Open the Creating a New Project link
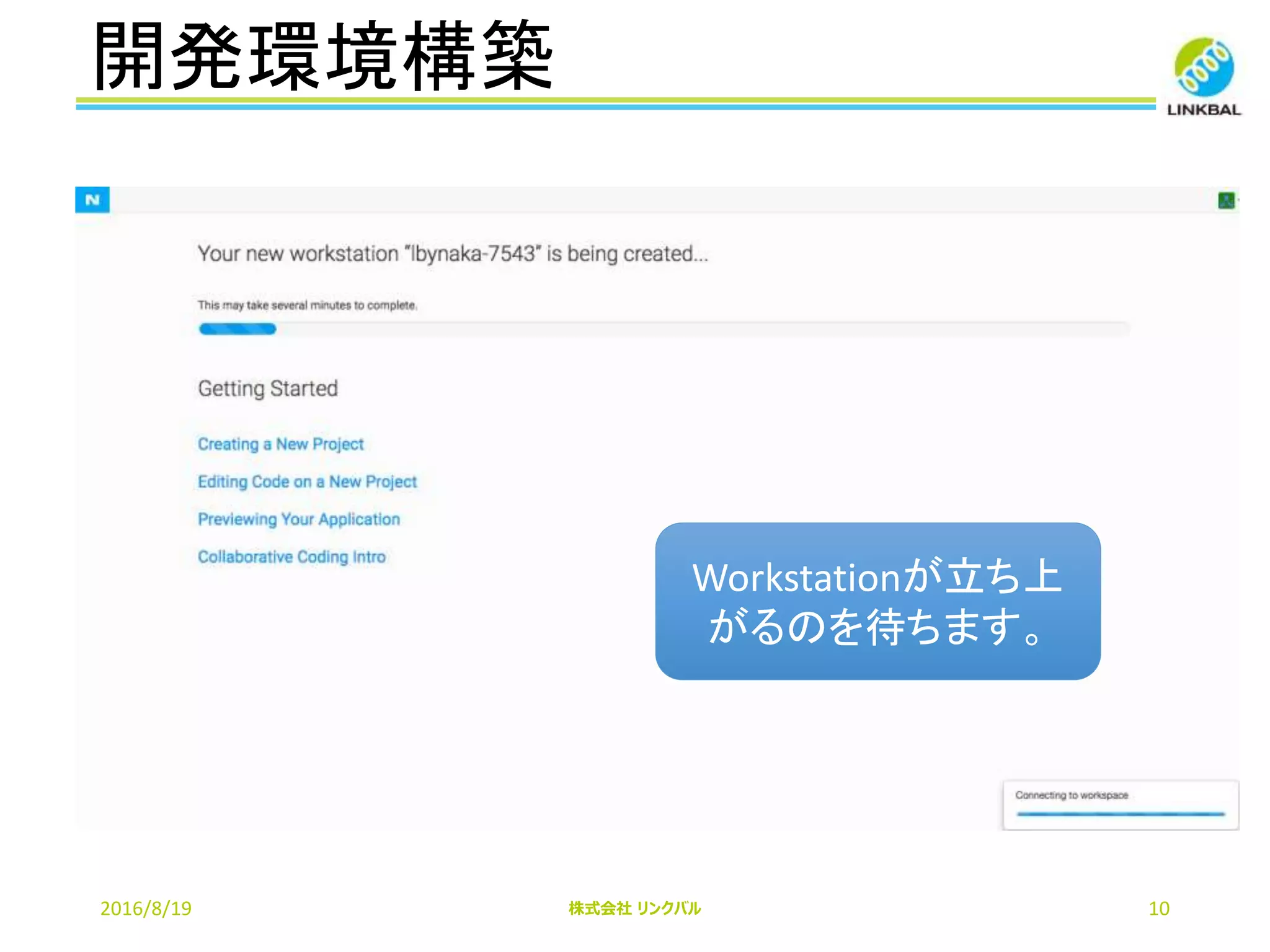The image size is (1270, 952). click(280, 444)
